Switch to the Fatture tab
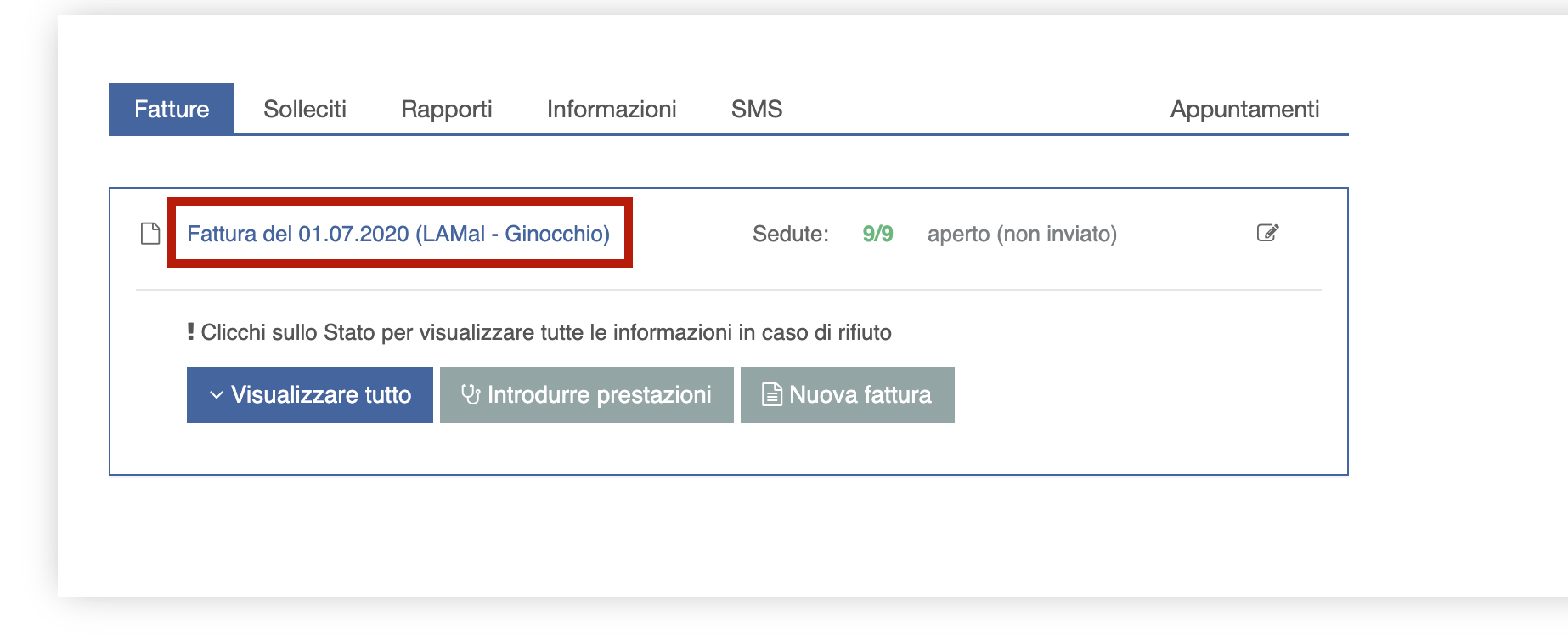This screenshot has height=639, width=1568. (x=172, y=109)
